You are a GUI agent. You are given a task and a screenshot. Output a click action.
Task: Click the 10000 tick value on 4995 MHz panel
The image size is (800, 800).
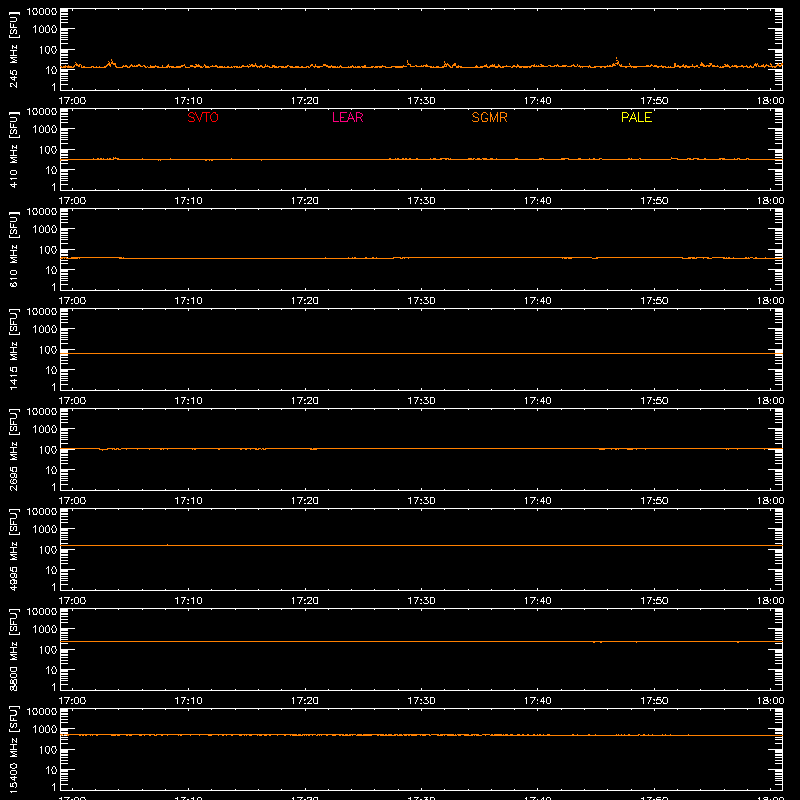click(x=42, y=512)
